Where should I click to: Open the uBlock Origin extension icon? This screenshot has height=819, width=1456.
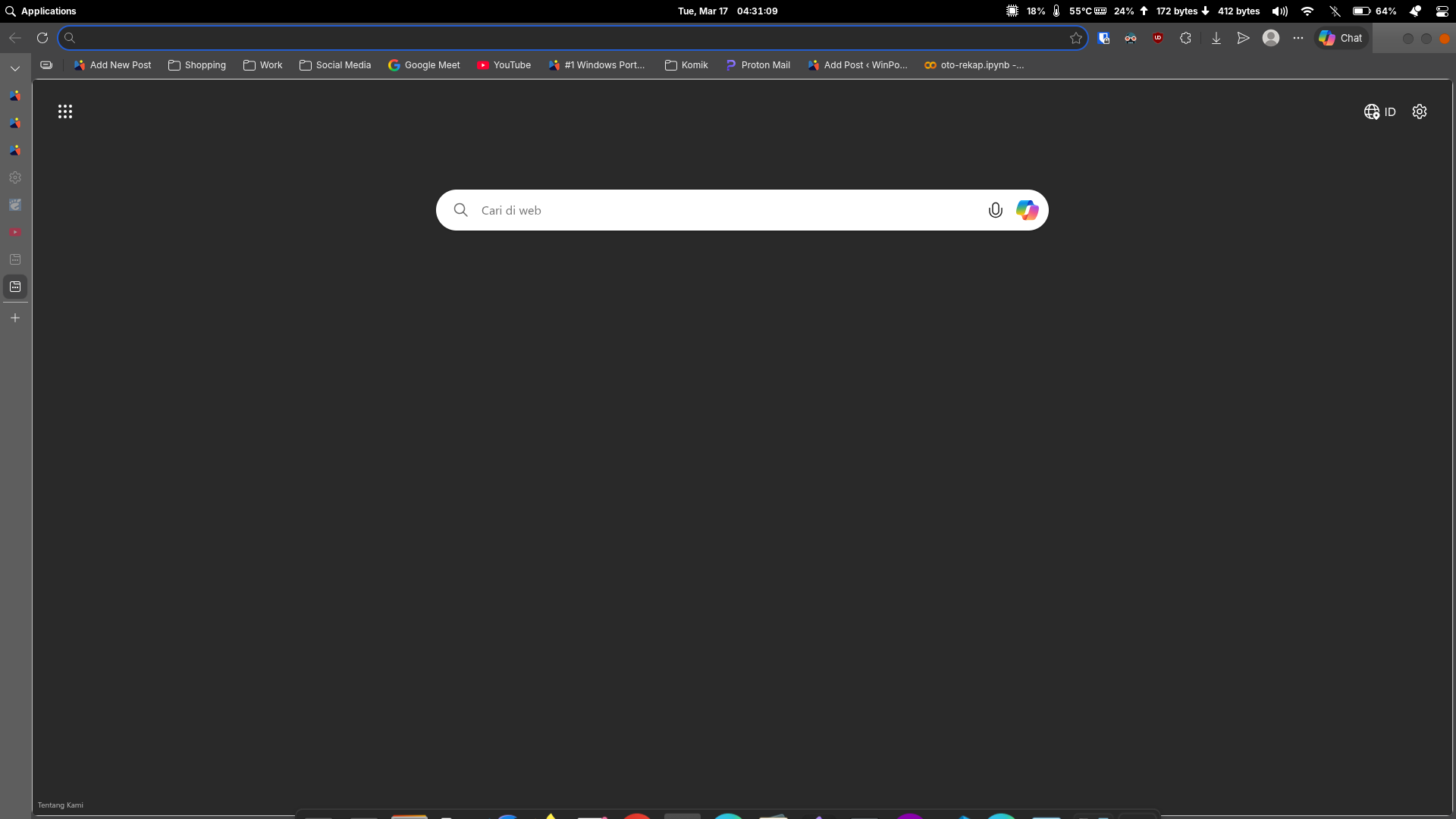pos(1158,38)
